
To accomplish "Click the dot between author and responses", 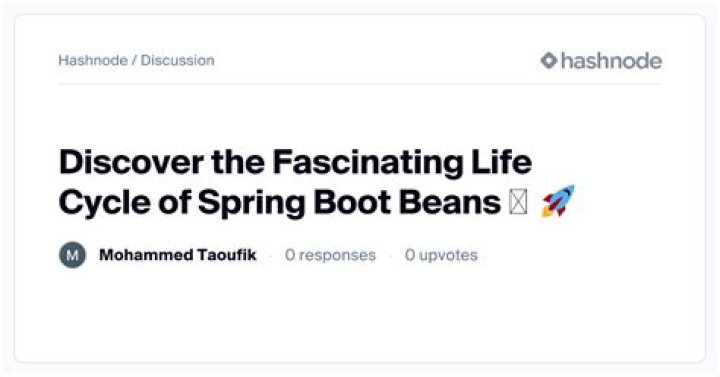I will (x=270, y=255).
